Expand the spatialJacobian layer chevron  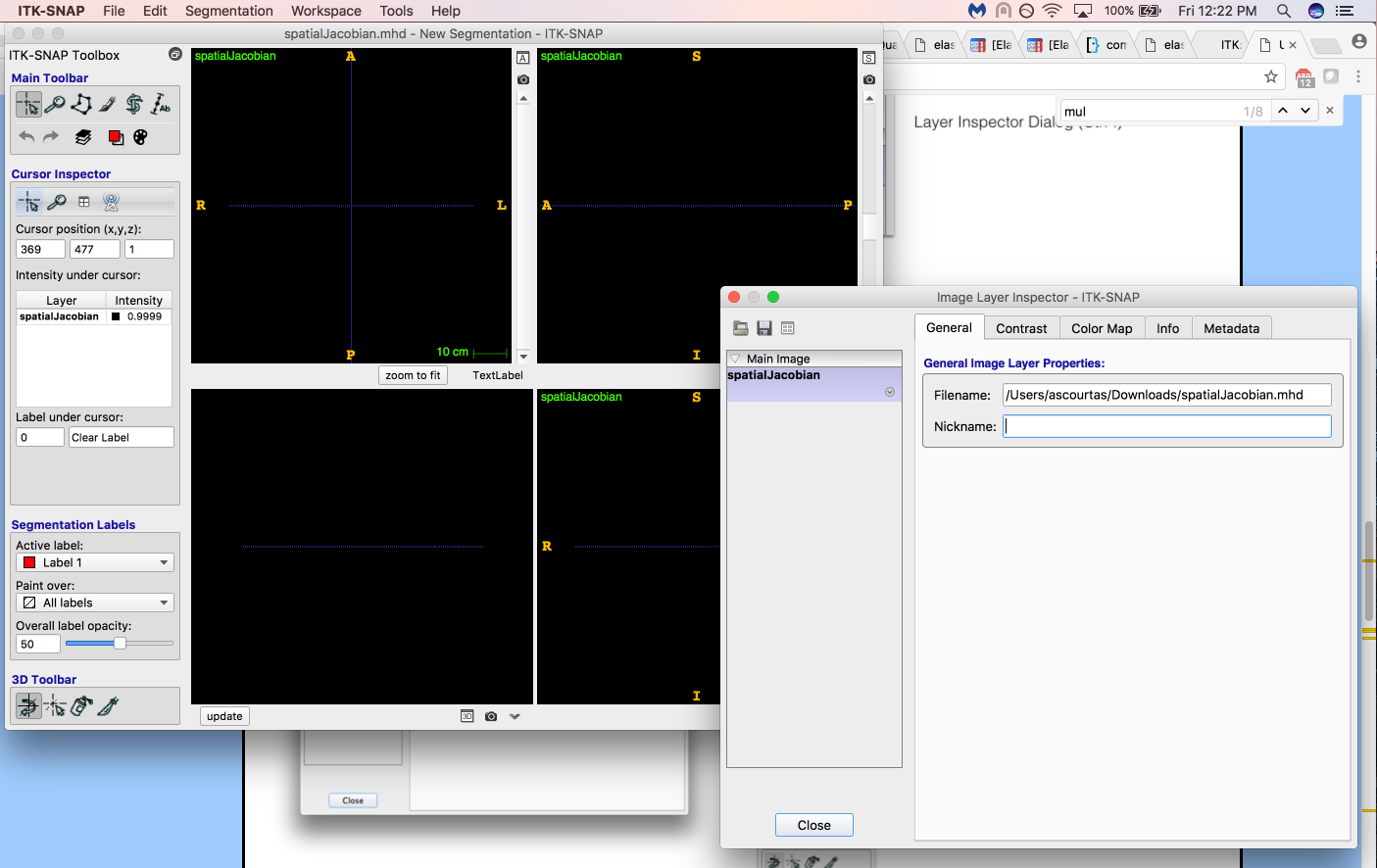(x=890, y=390)
